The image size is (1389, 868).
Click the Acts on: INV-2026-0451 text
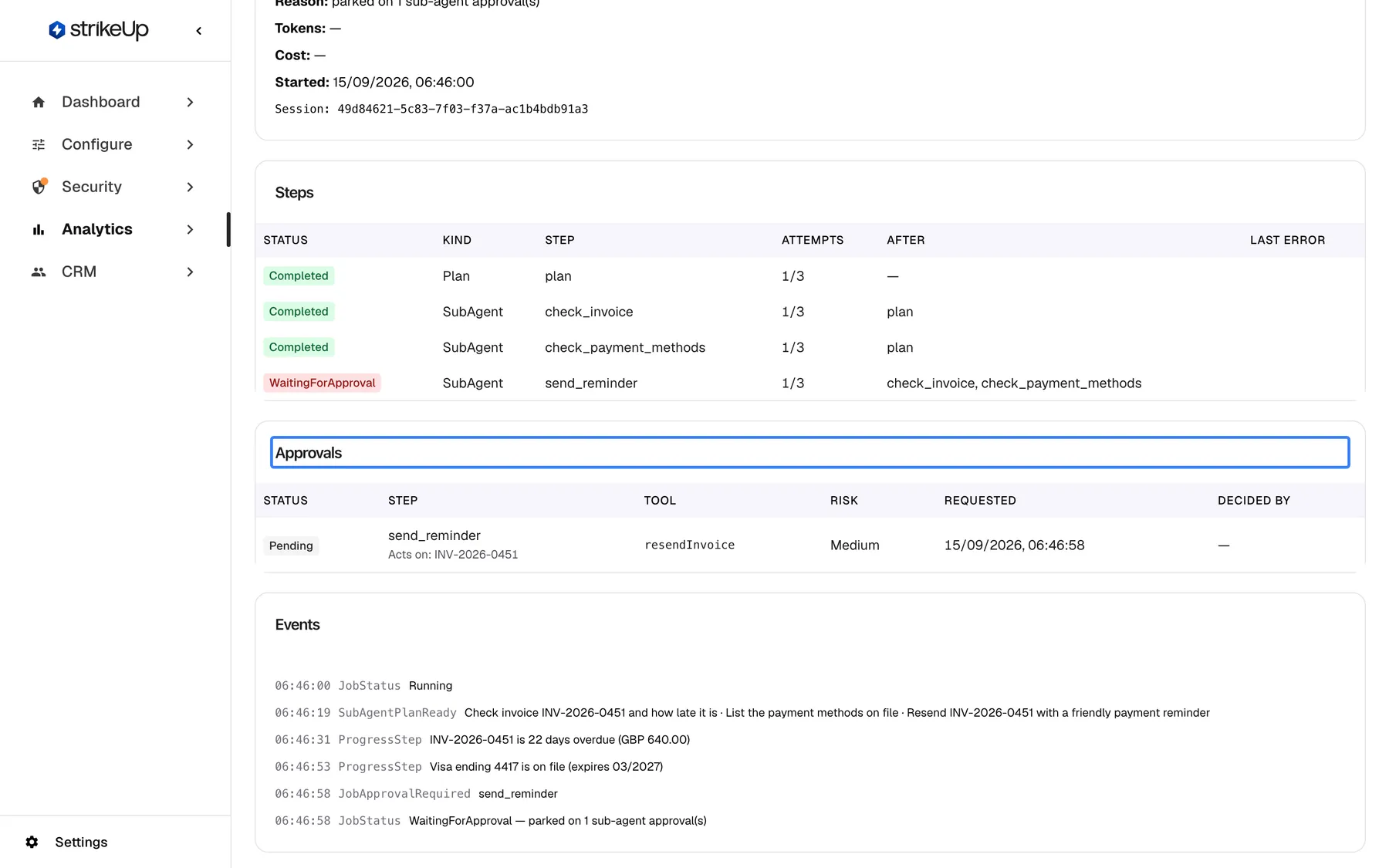[452, 555]
